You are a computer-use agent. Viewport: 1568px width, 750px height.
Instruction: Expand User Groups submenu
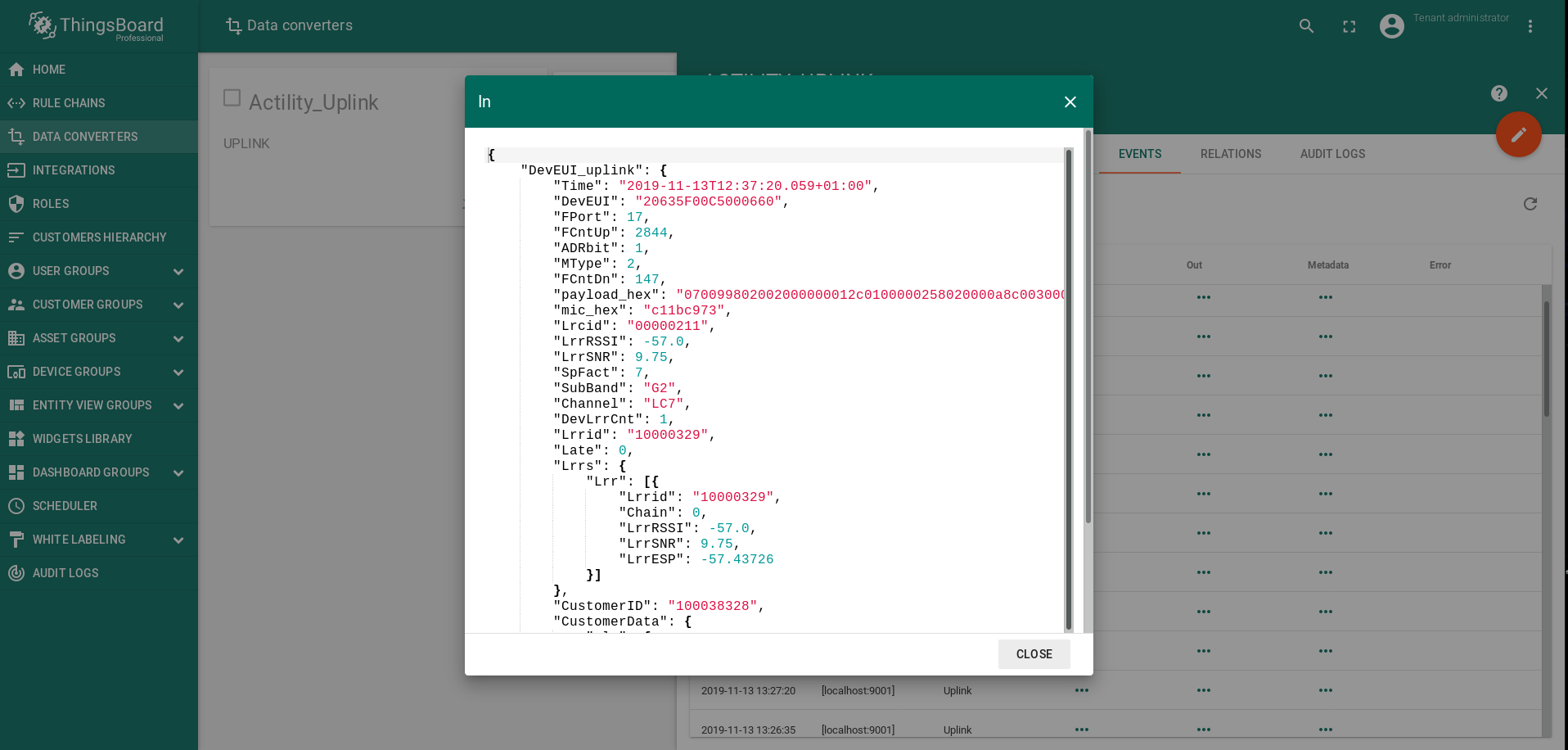pos(178,272)
